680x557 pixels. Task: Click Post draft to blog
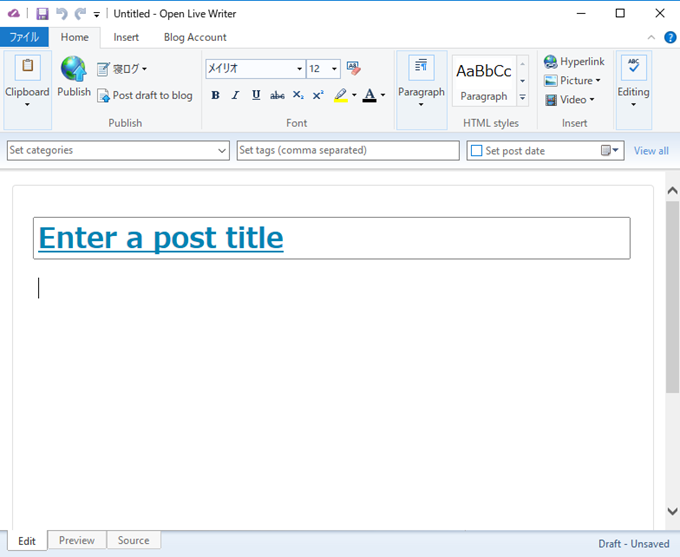pyautogui.click(x=145, y=95)
